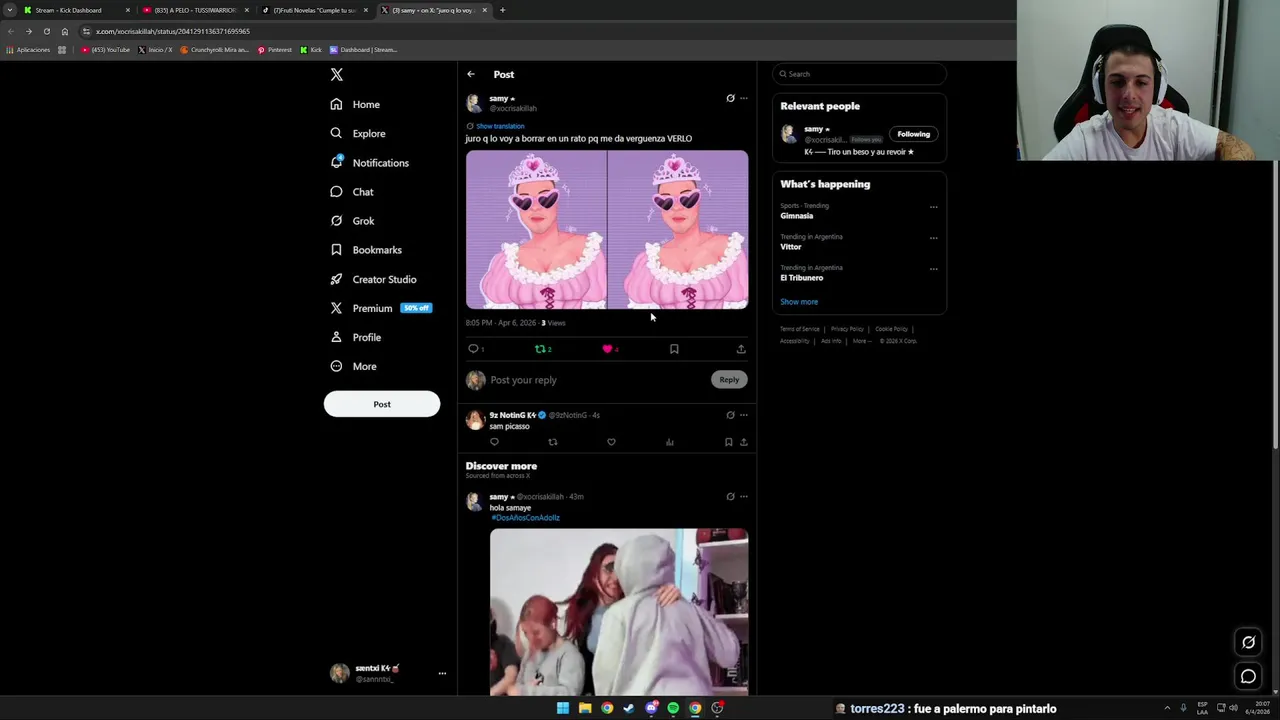Viewport: 1280px width, 720px height.
Task: Go back with the arrow beside Post heading
Action: pyautogui.click(x=471, y=74)
